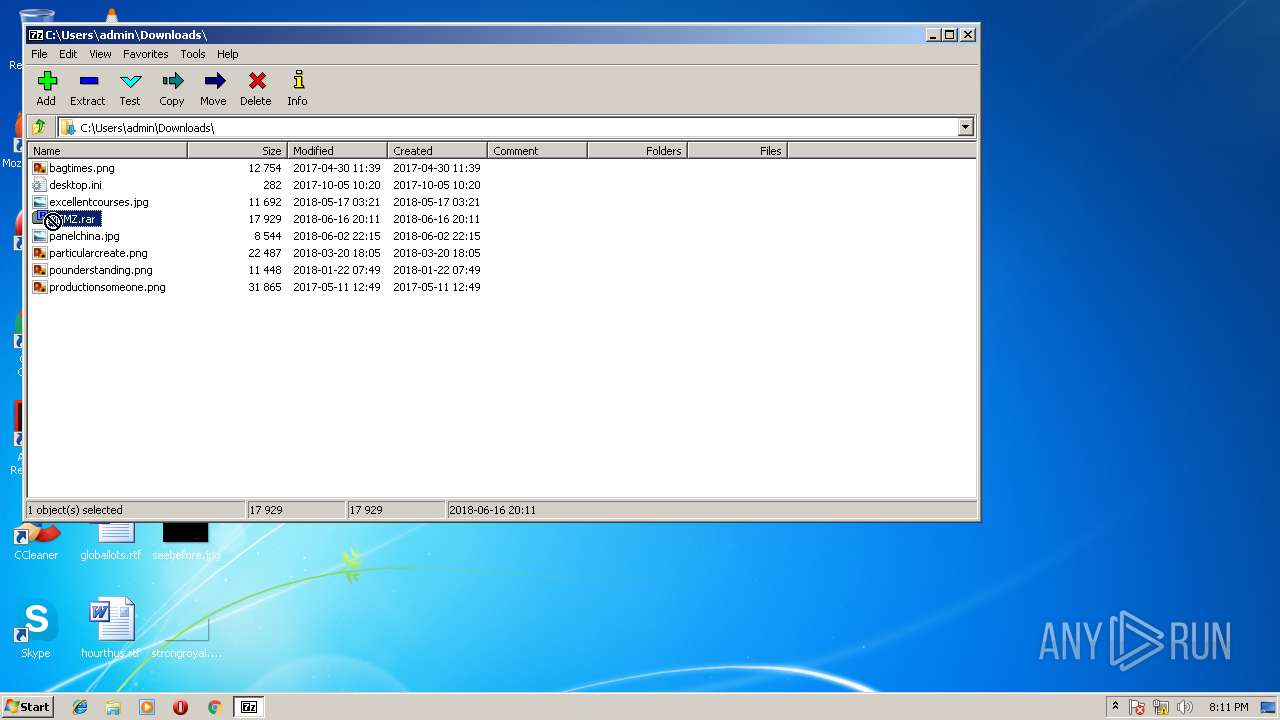Open CCleaner desktop shortcut
Screen dimensions: 1280x720
coord(36,541)
